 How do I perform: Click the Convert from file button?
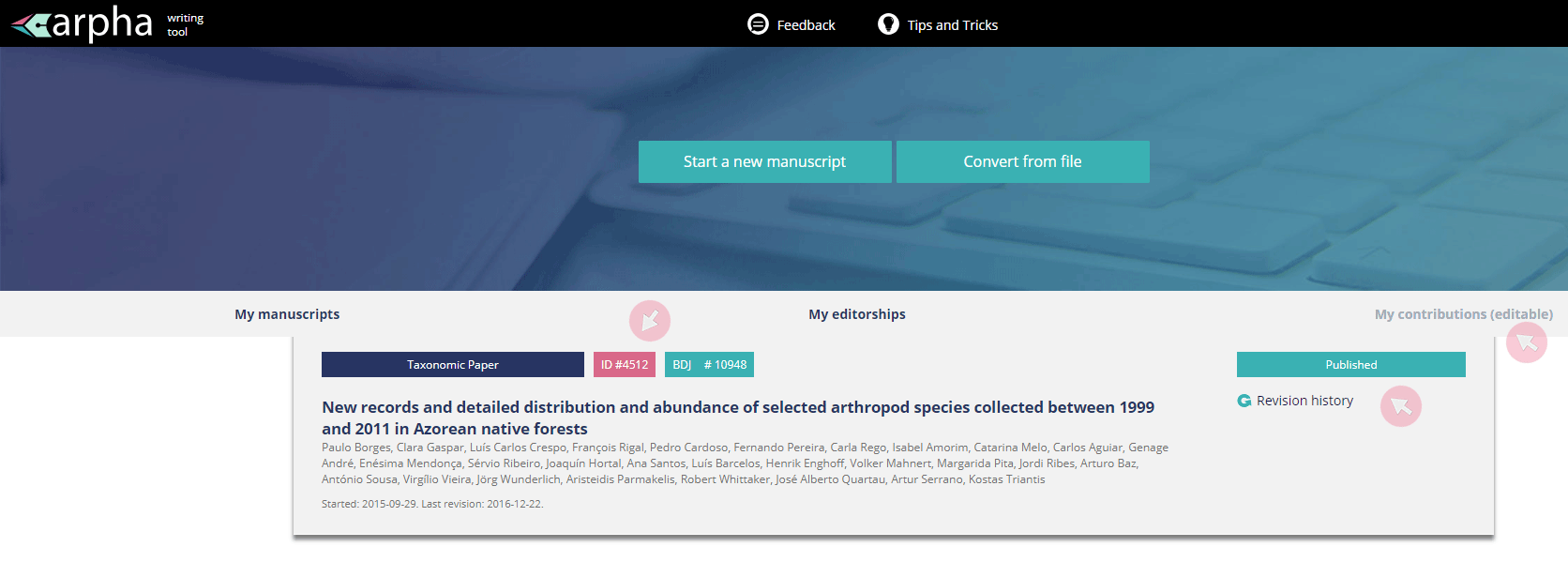point(1023,161)
